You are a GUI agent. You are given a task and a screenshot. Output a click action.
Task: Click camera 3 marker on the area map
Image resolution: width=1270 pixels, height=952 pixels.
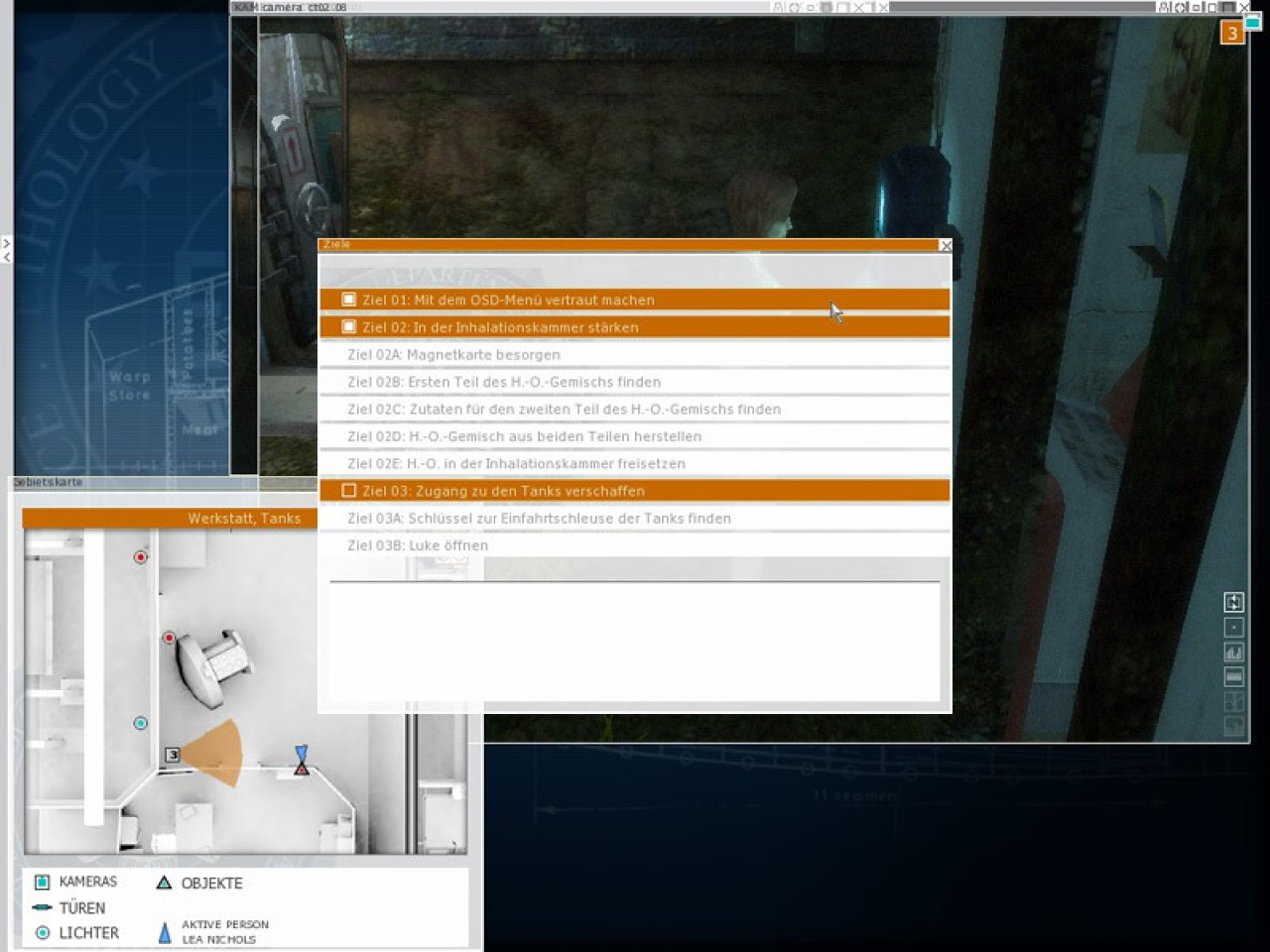point(173,755)
